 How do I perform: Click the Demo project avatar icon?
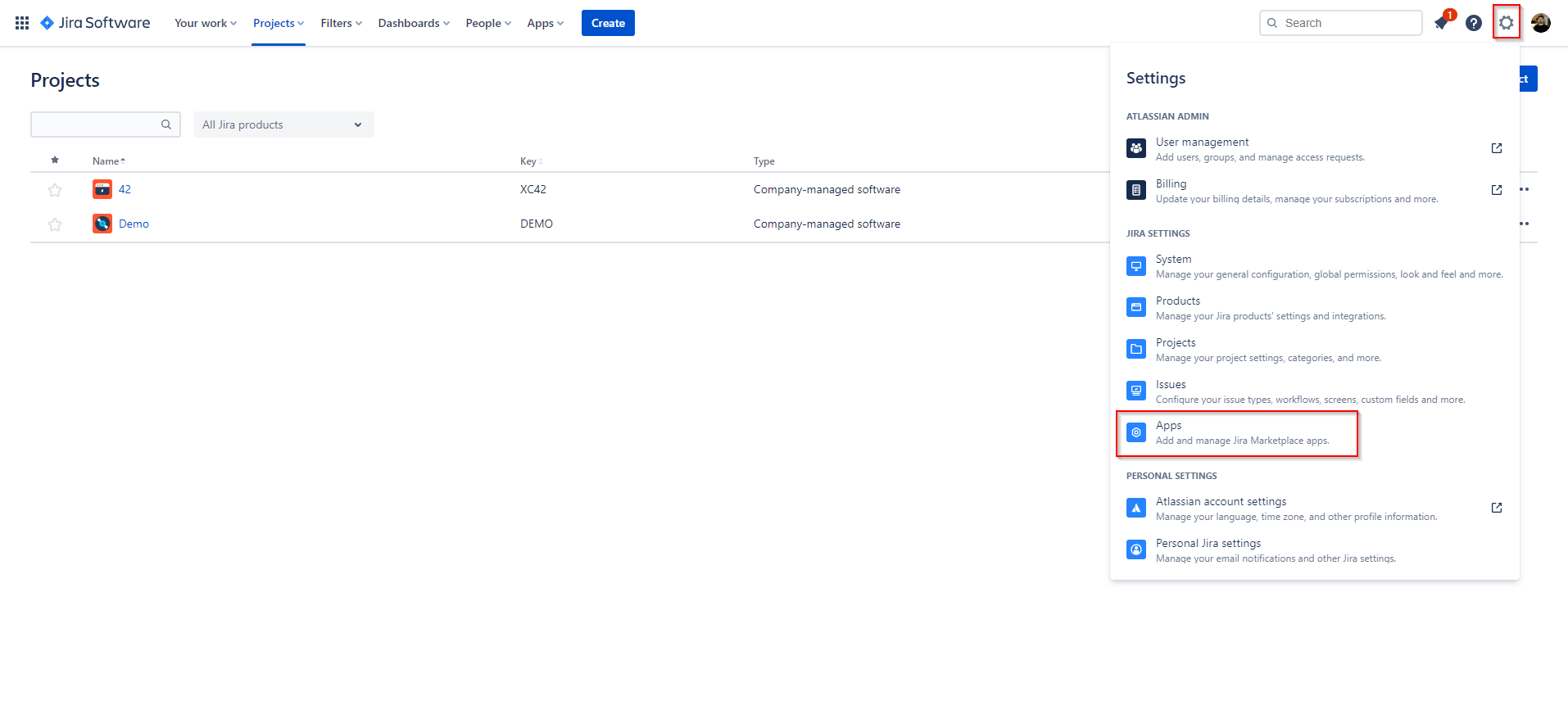click(102, 224)
